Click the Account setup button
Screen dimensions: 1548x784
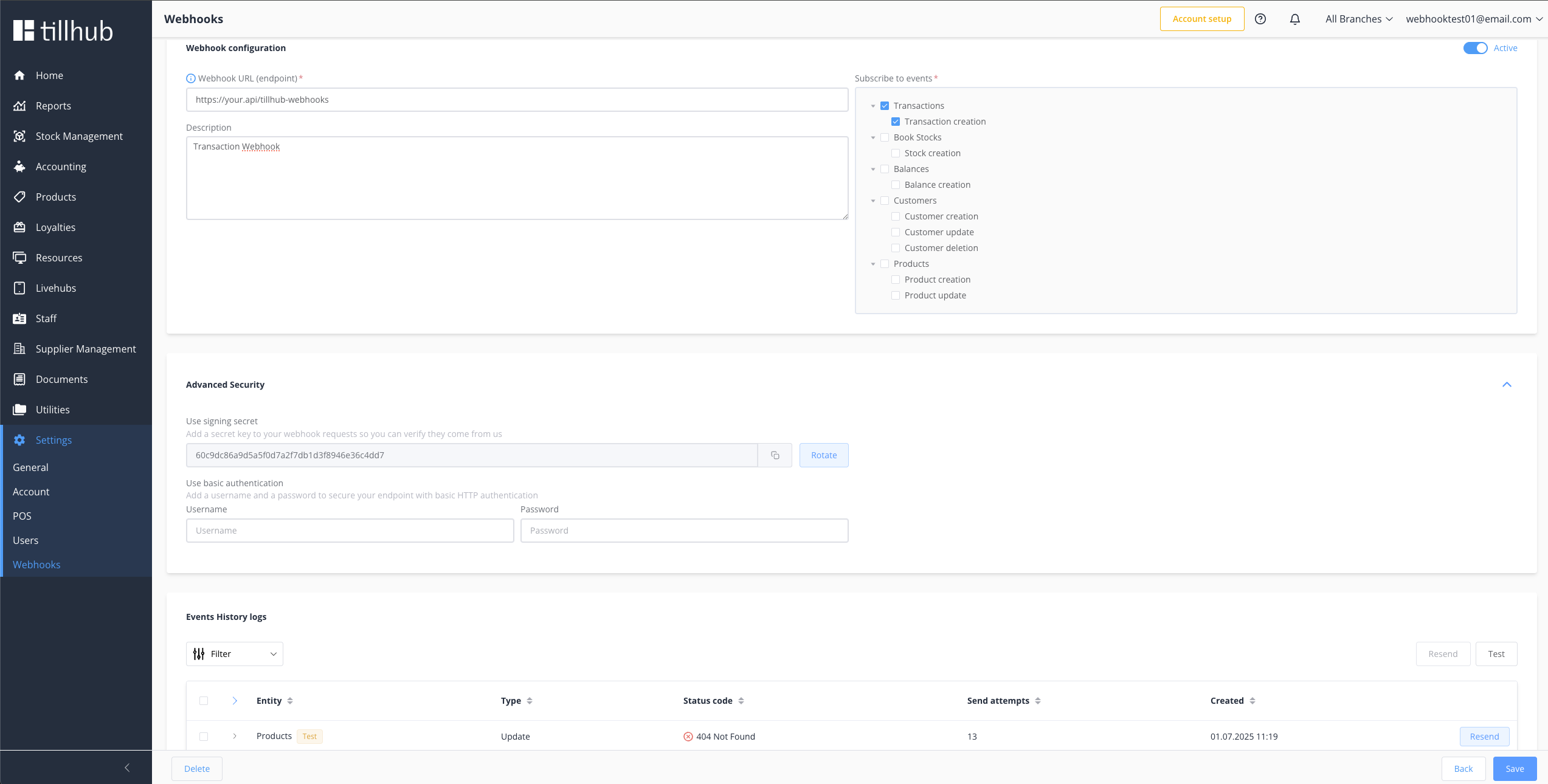pos(1202,19)
